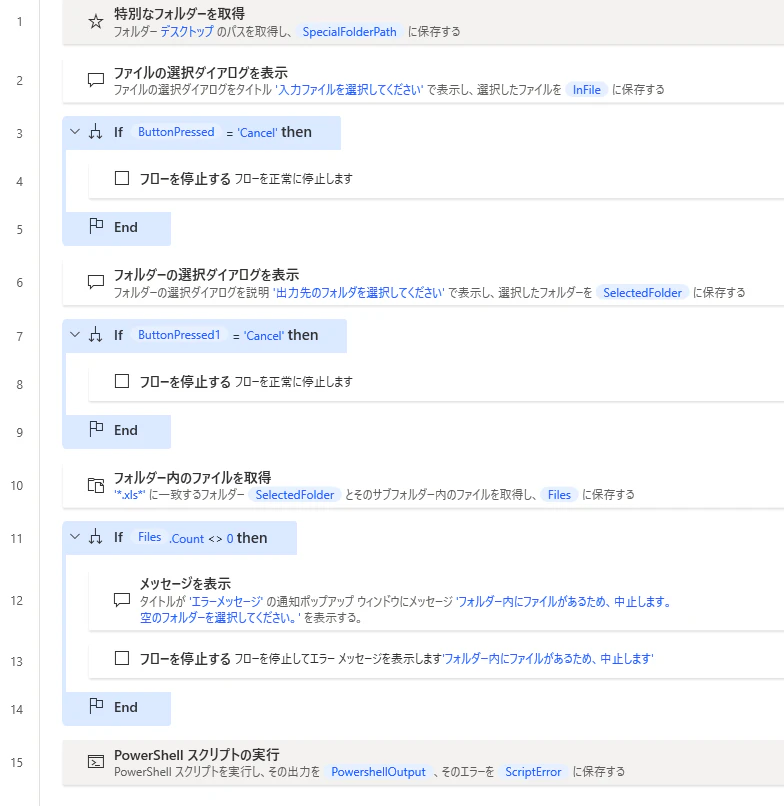Click the folder files icon of フォルダー内のファイルを取得

[96, 485]
